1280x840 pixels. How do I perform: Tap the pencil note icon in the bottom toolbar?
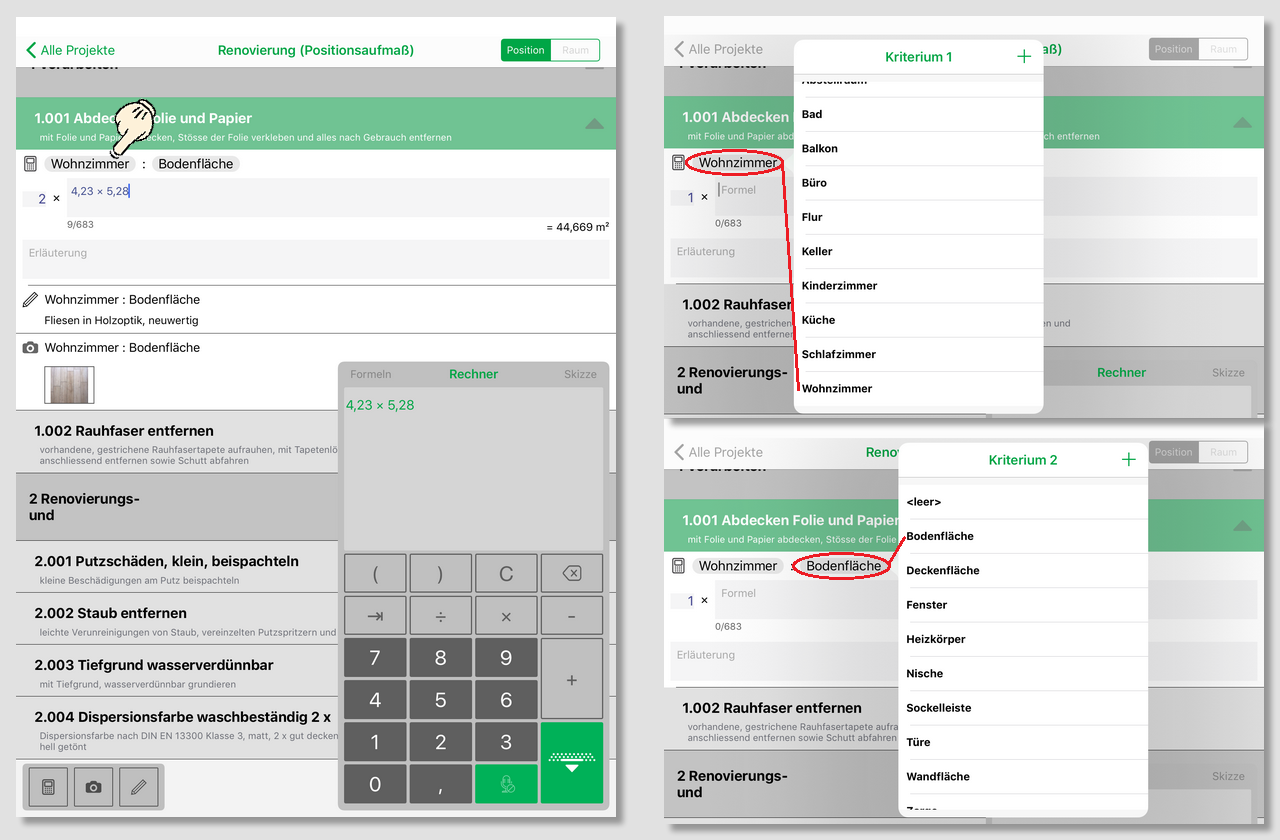point(139,787)
